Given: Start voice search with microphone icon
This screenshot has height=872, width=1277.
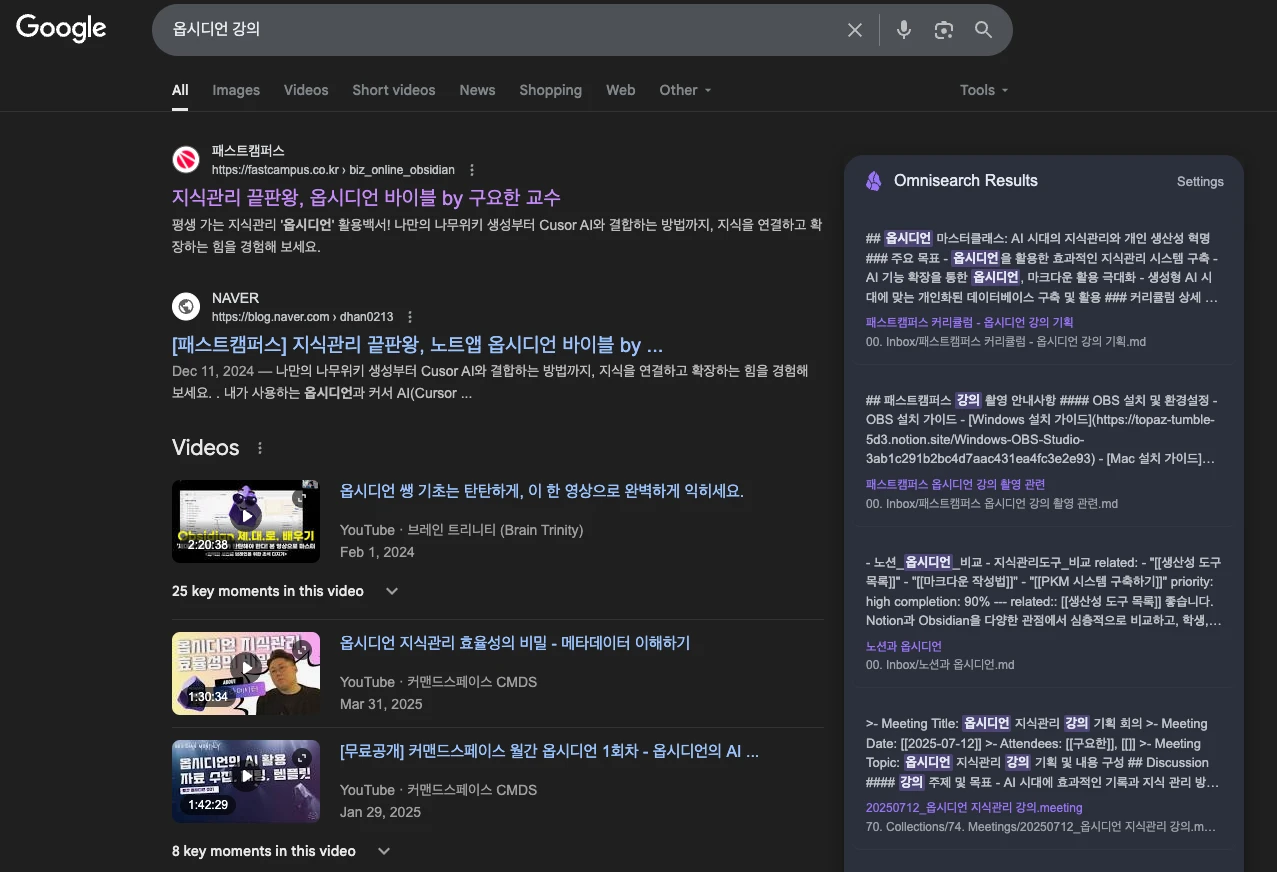Looking at the screenshot, I should 904,30.
